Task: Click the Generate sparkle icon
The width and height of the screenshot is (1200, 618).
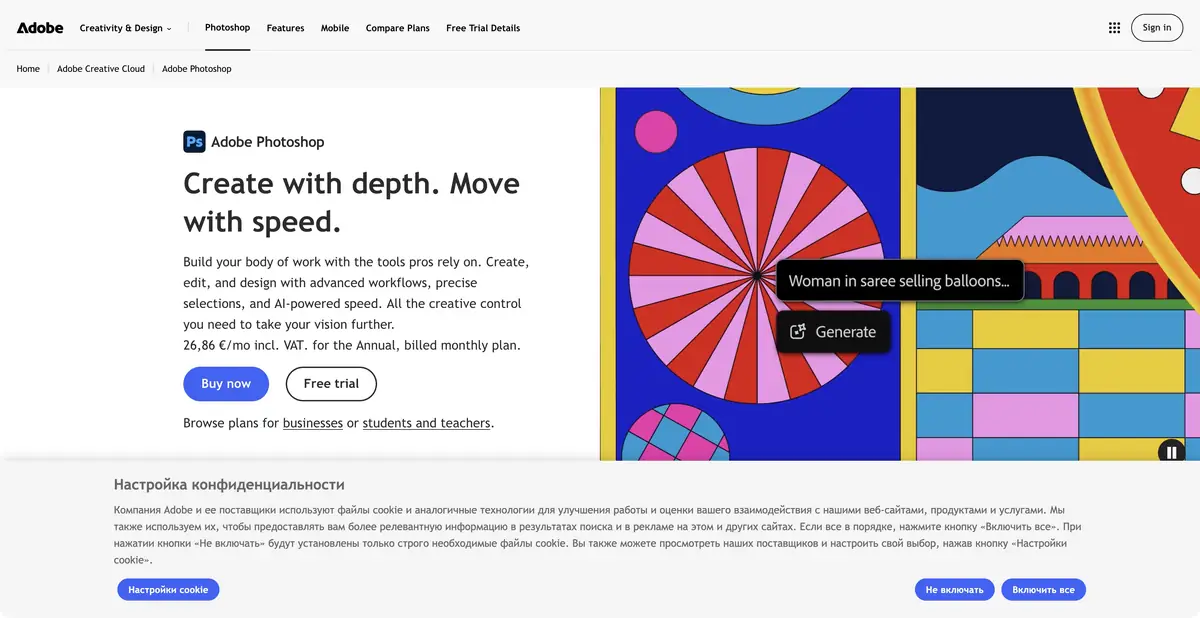Action: [798, 332]
